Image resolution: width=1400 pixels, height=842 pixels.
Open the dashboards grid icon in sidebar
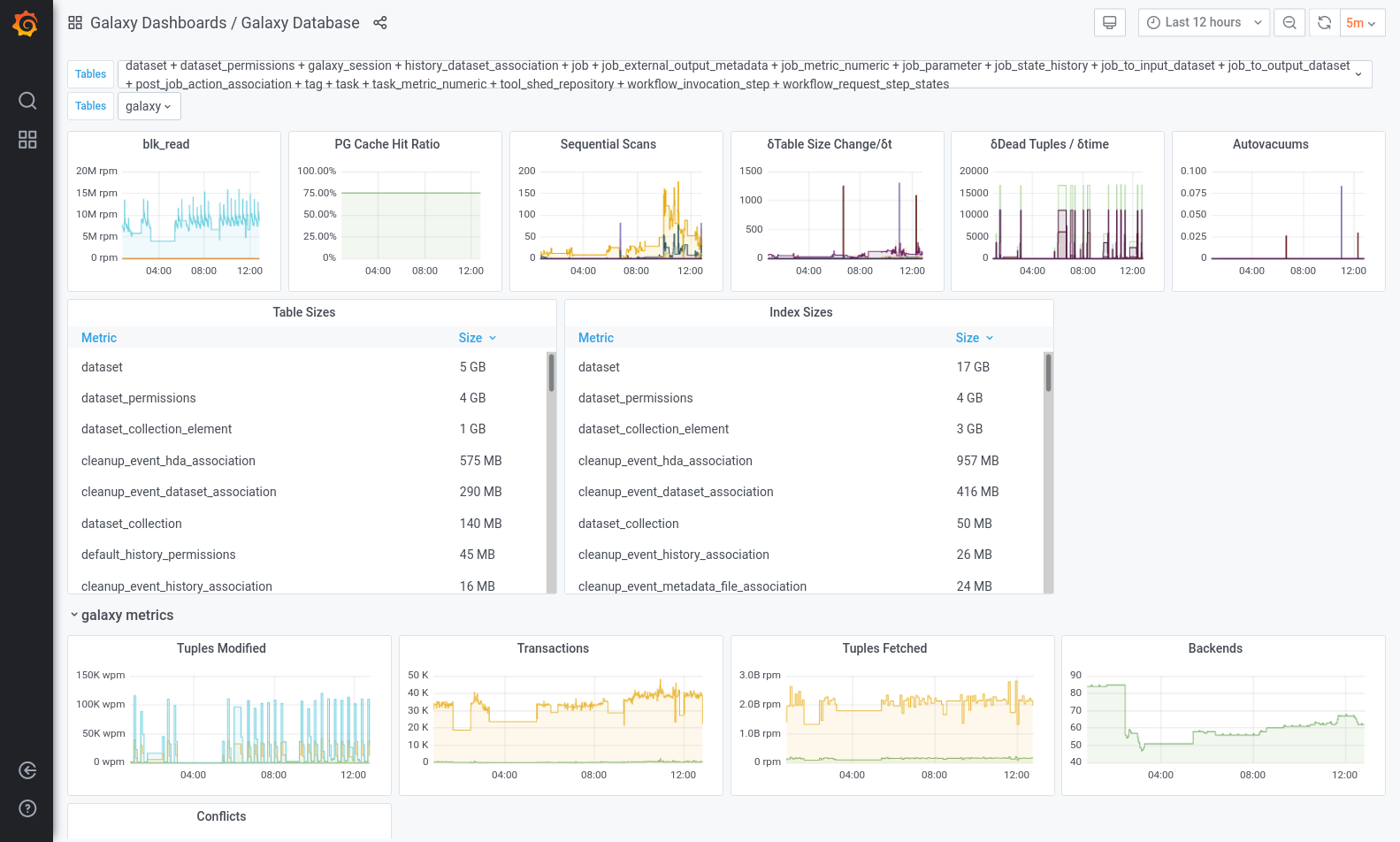[27, 140]
